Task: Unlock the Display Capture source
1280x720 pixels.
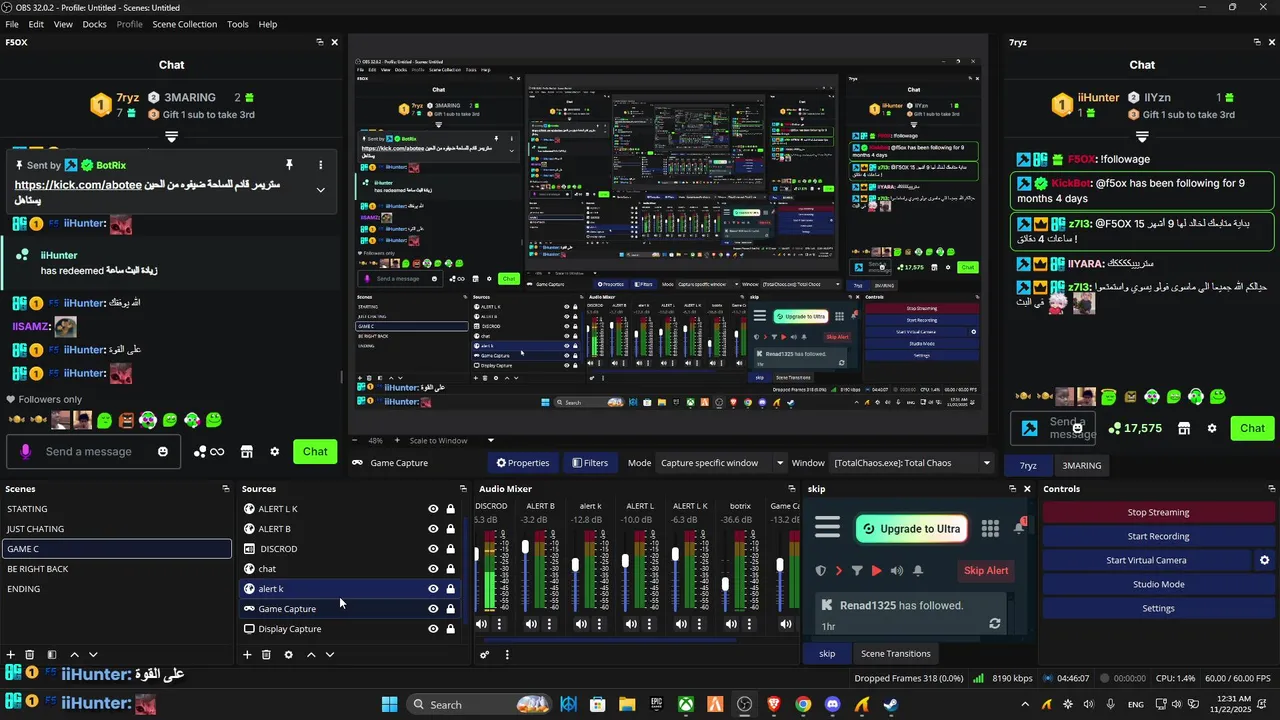Action: pyautogui.click(x=450, y=629)
